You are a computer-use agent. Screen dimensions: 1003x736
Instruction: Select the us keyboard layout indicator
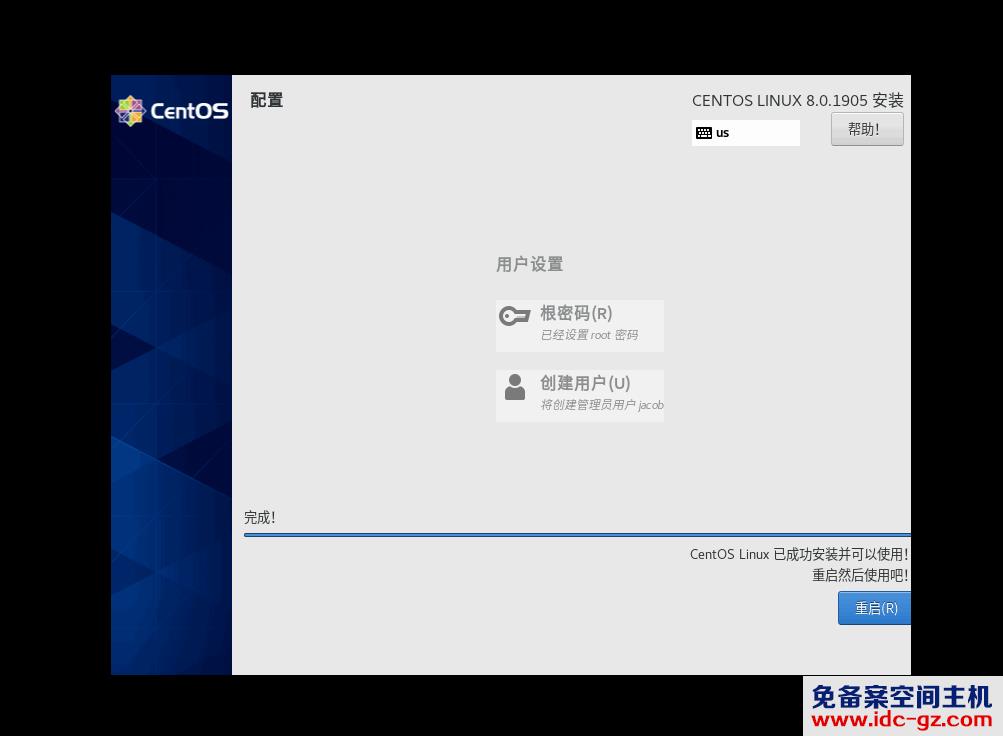pos(745,133)
